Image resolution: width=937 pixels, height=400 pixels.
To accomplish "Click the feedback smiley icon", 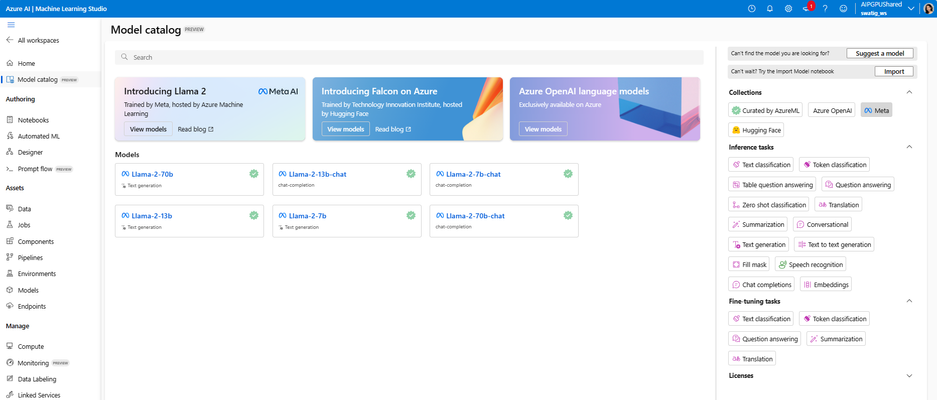I will point(843,8).
